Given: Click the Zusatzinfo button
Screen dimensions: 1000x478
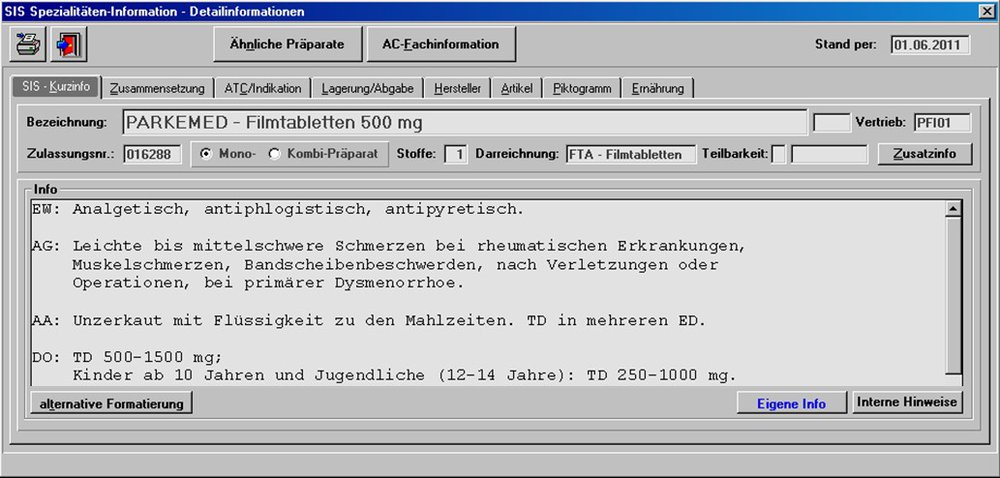Looking at the screenshot, I should [925, 154].
